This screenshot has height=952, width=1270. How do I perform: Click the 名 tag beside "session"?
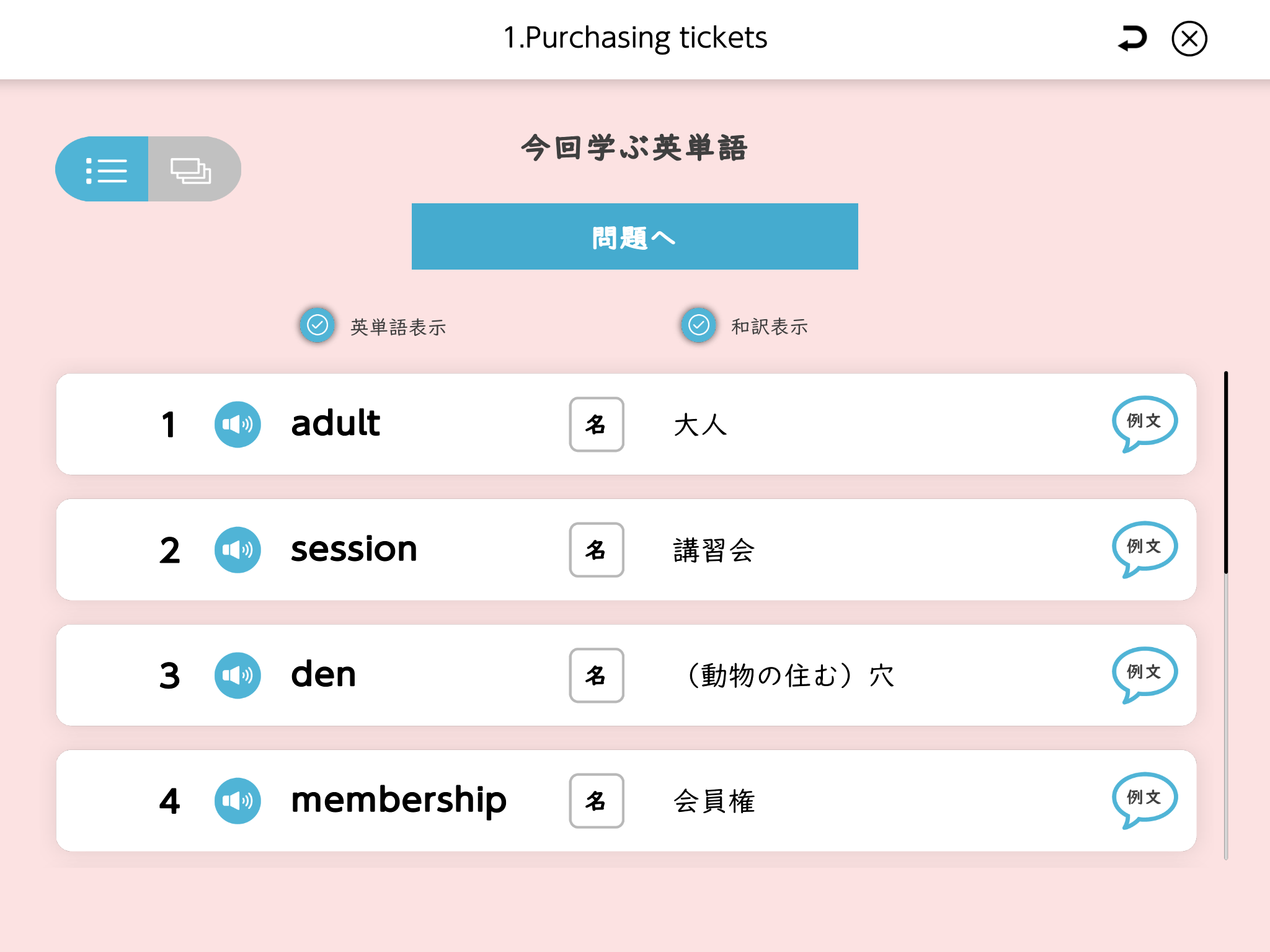597,550
